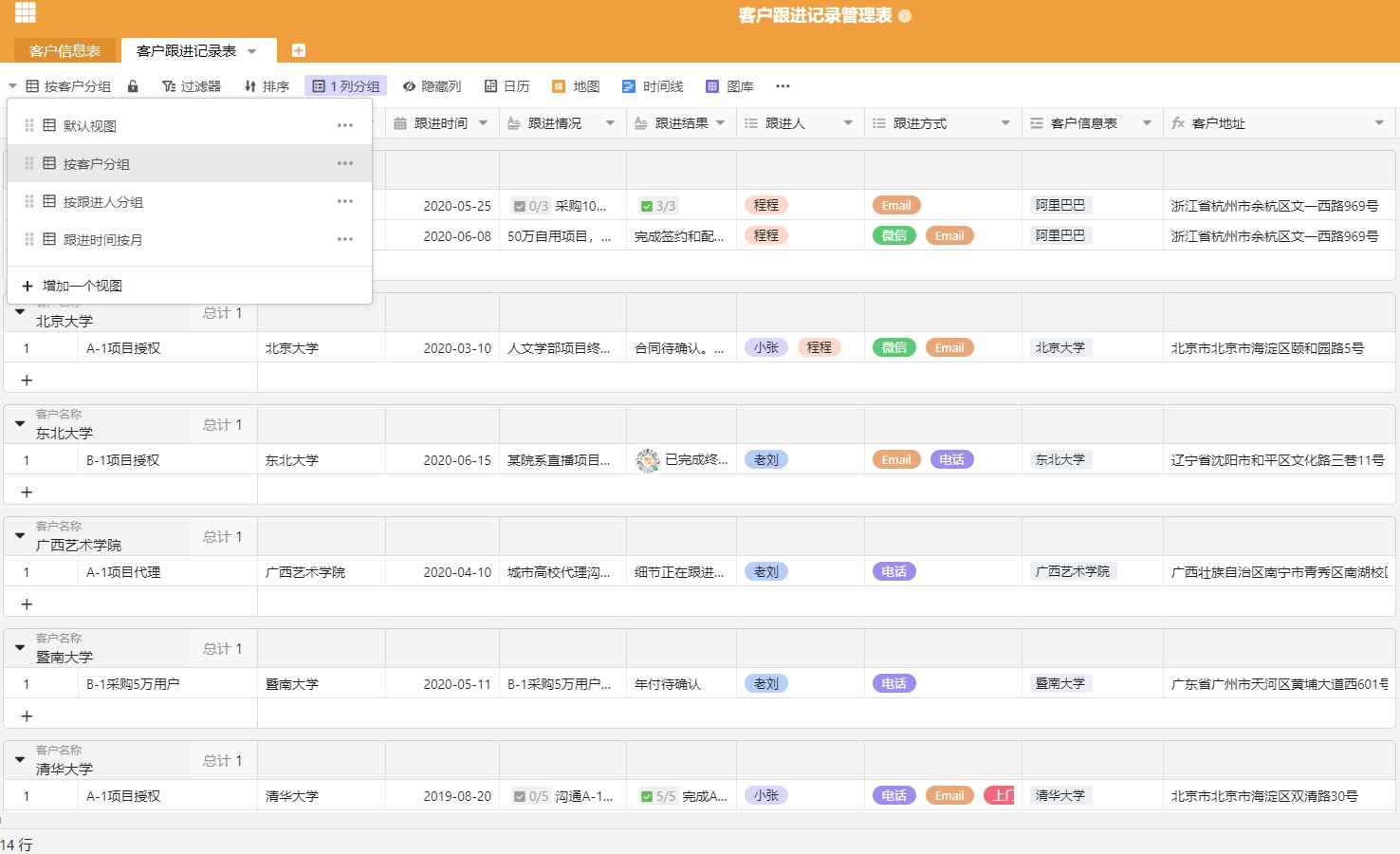Toggle the 5/5 checklist in 清华大学 row
1400x854 pixels.
657,796
